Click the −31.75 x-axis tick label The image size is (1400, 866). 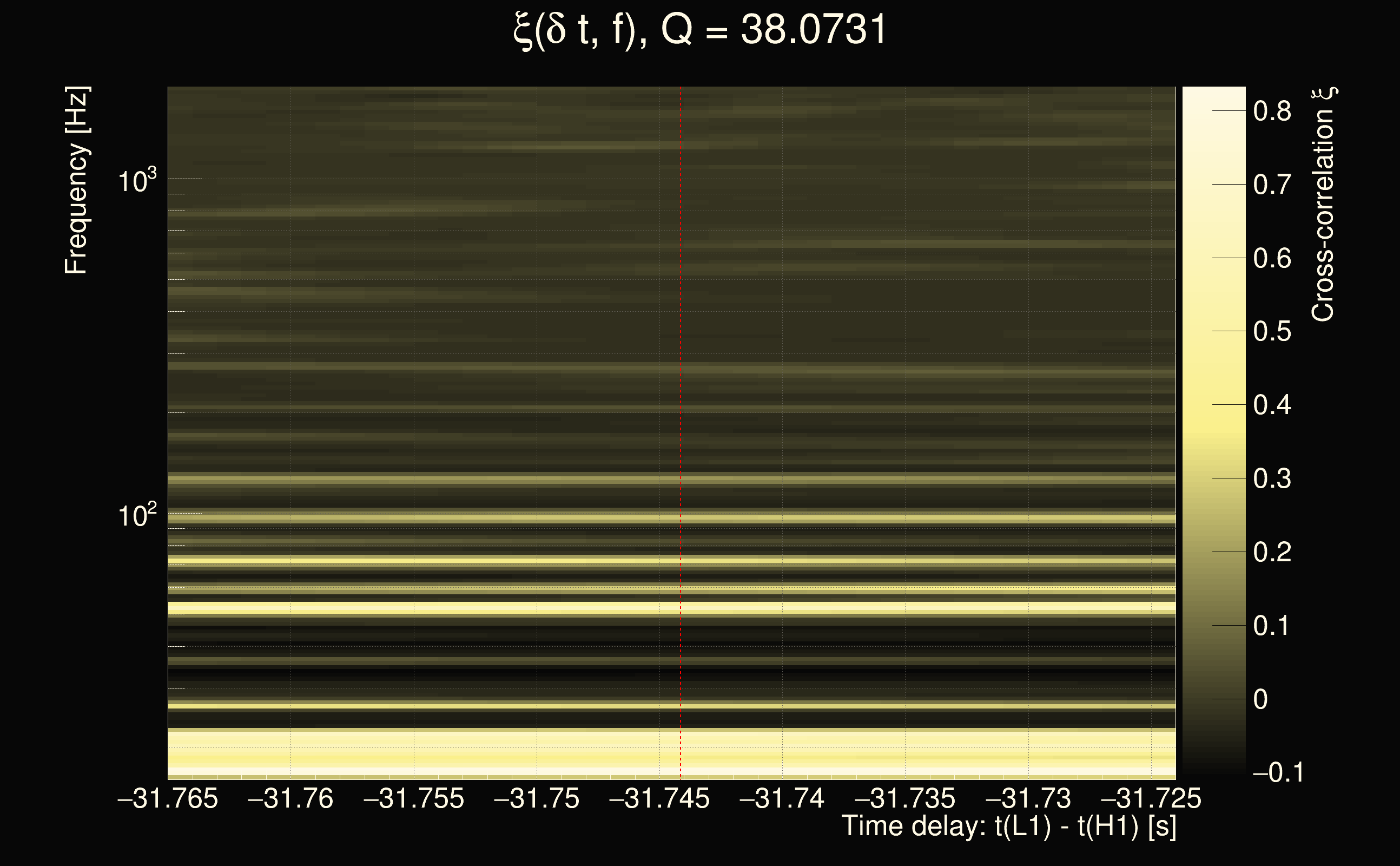tap(536, 798)
